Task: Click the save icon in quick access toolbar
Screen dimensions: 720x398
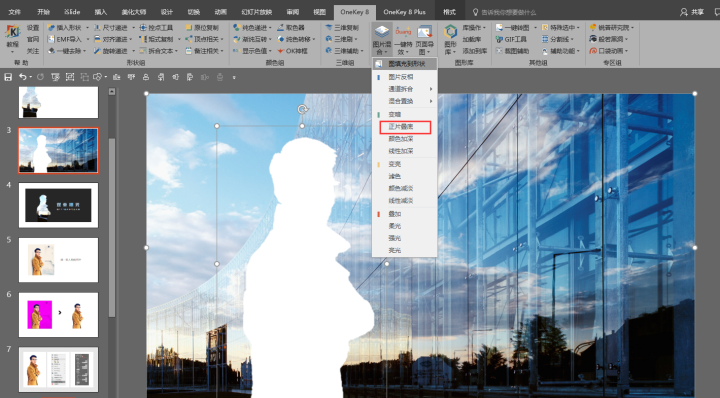Action: [x=8, y=77]
